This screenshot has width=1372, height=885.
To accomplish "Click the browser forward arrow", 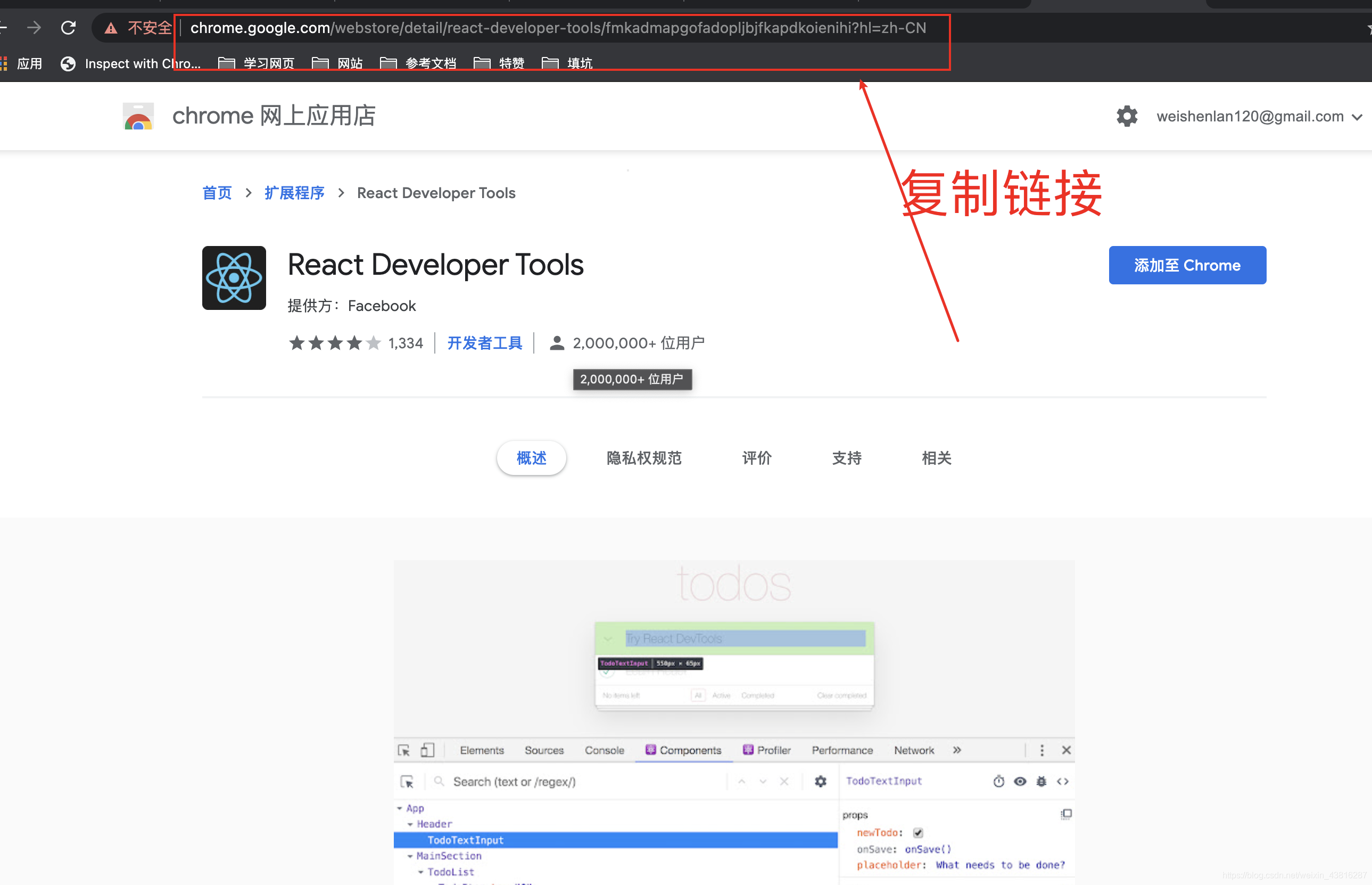I will pos(34,28).
